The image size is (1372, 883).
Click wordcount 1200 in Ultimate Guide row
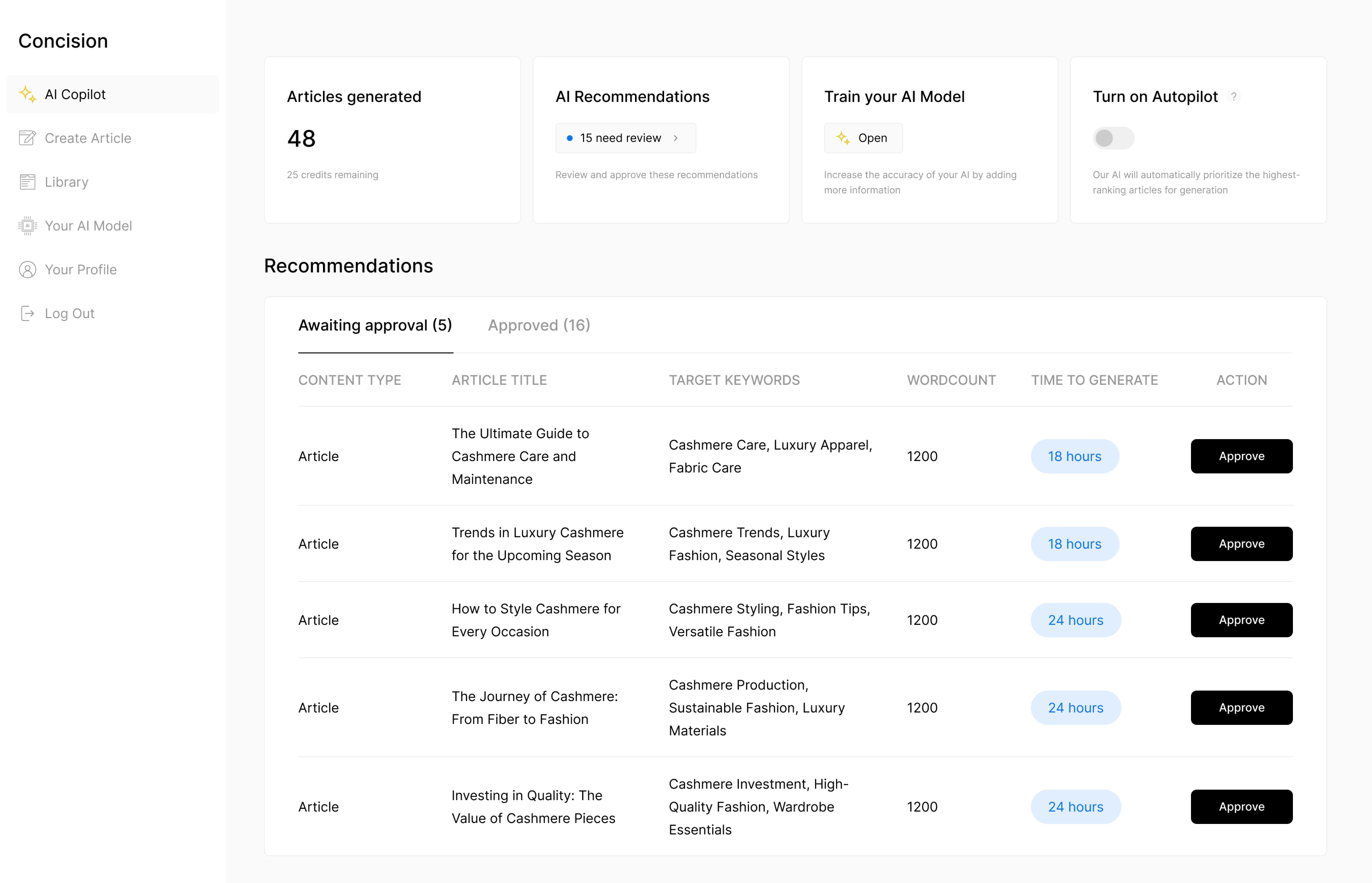click(923, 457)
